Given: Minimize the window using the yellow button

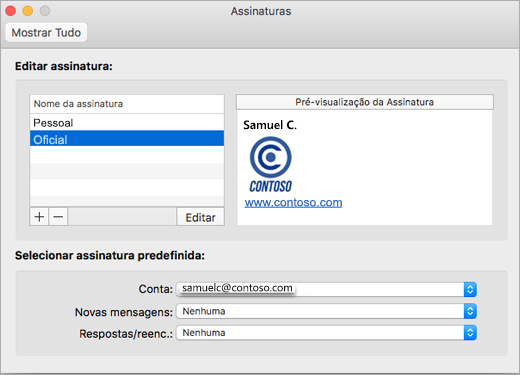Looking at the screenshot, I should tap(28, 11).
